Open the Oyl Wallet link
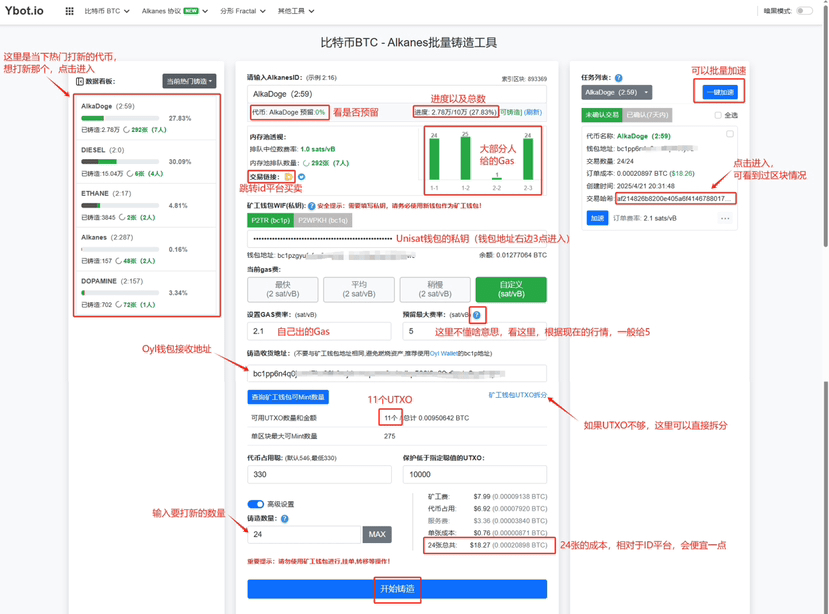The image size is (829, 614). [444, 353]
